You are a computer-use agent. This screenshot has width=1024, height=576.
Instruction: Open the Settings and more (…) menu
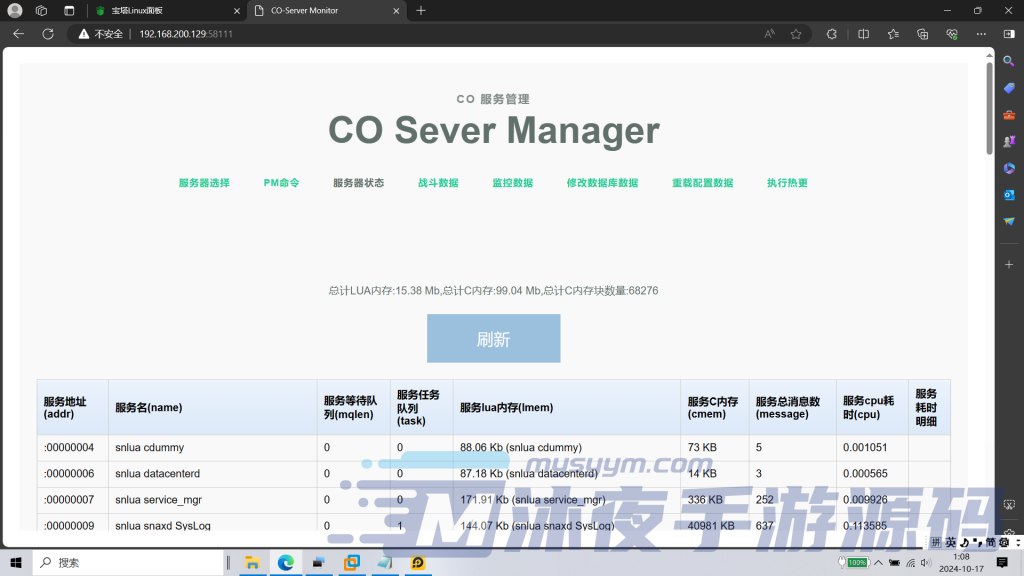pos(980,33)
